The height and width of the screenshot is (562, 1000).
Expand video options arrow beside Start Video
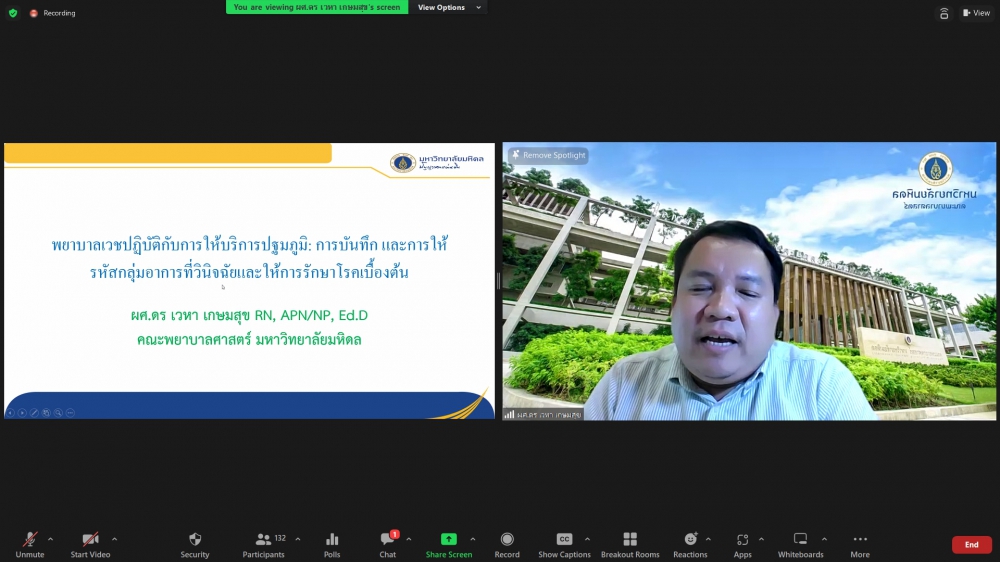tap(114, 539)
